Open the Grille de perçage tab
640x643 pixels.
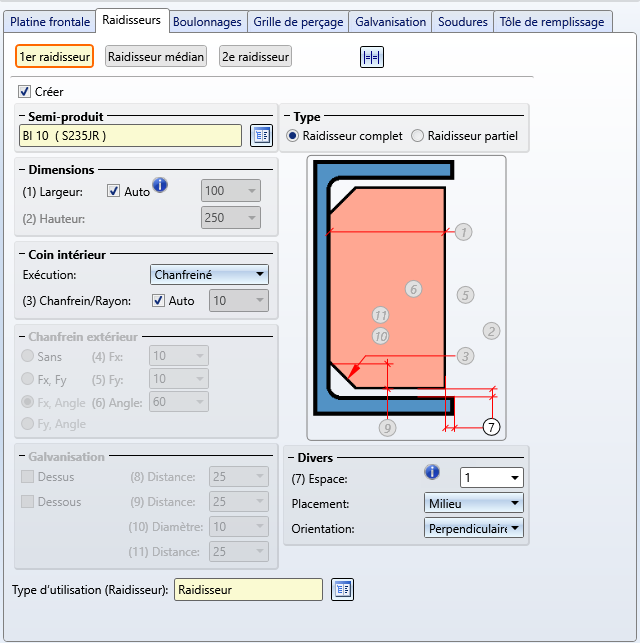pos(298,22)
